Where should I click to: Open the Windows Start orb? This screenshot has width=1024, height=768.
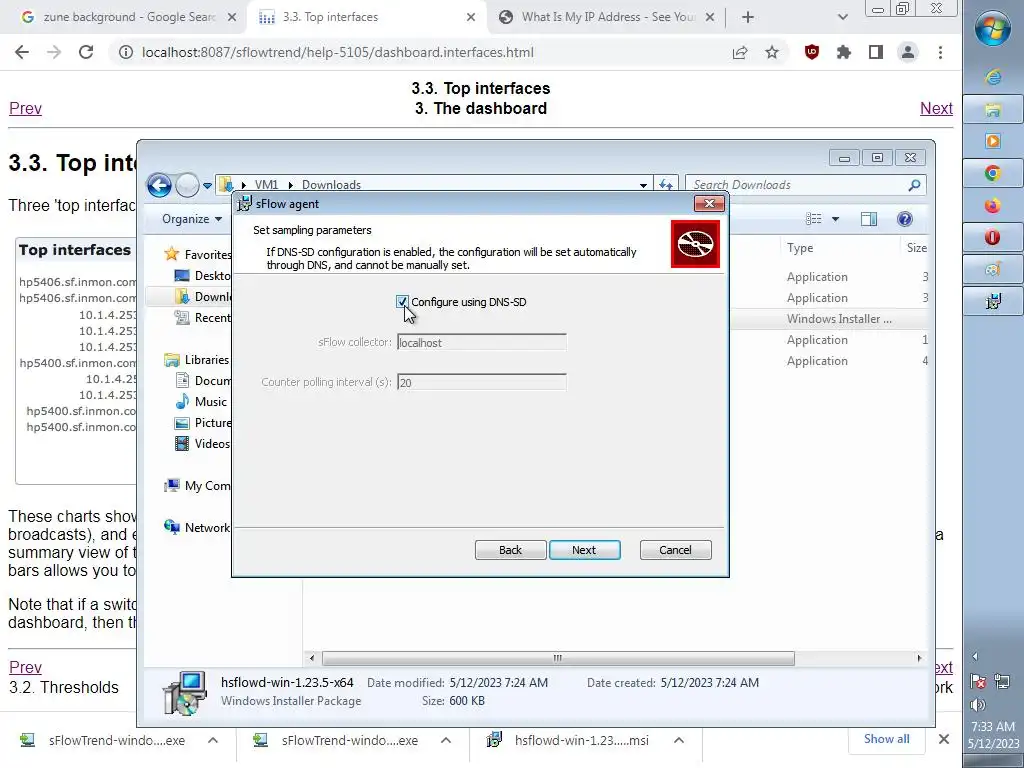coord(993,29)
